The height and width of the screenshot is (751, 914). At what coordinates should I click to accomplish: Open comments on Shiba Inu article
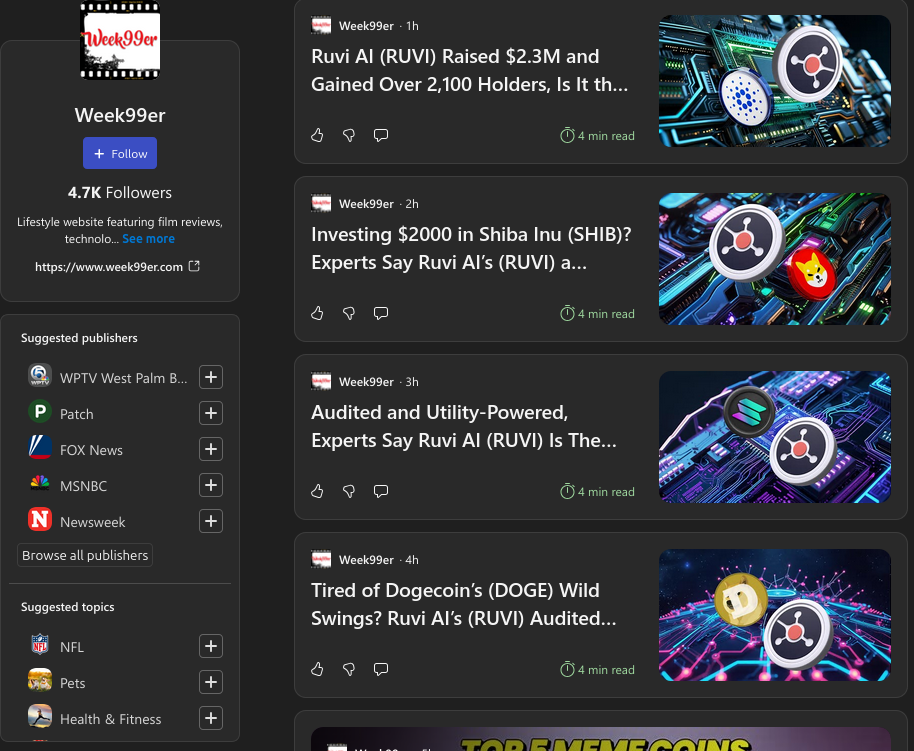click(x=381, y=313)
